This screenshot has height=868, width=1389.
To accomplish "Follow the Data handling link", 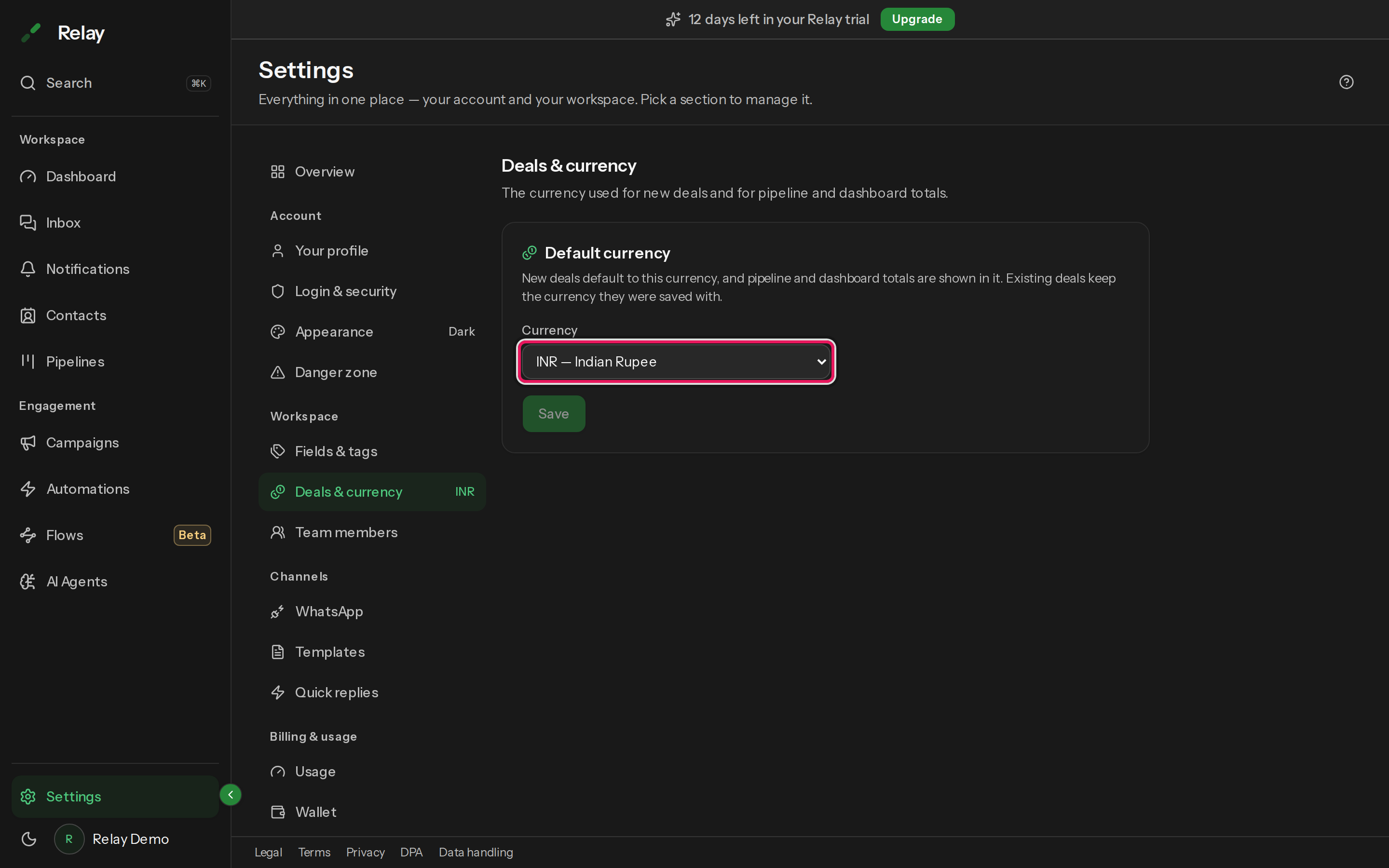I will click(x=476, y=852).
